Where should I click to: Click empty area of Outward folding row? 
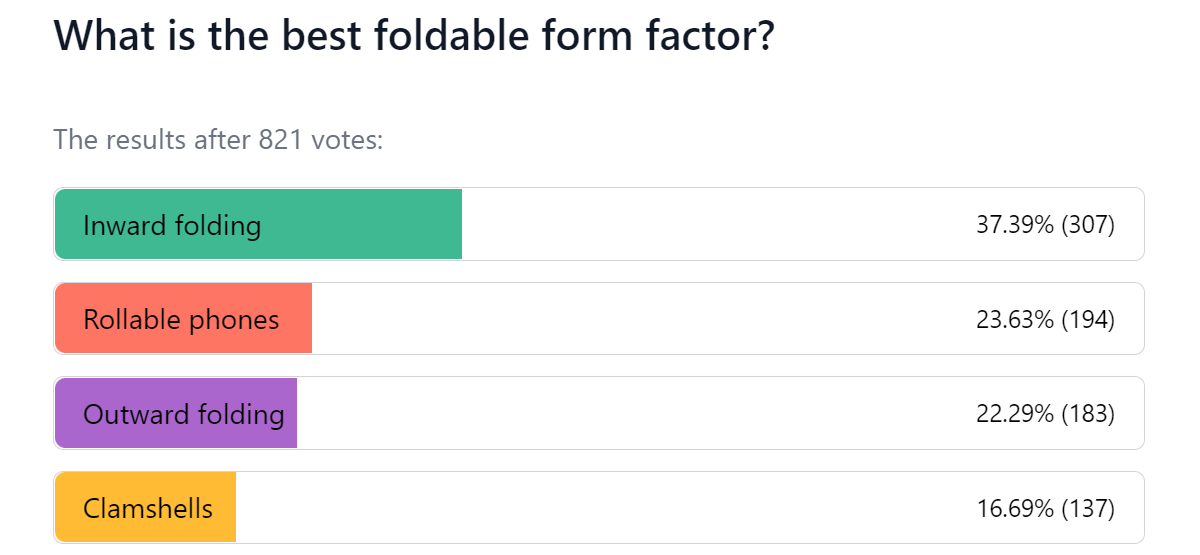click(x=636, y=413)
